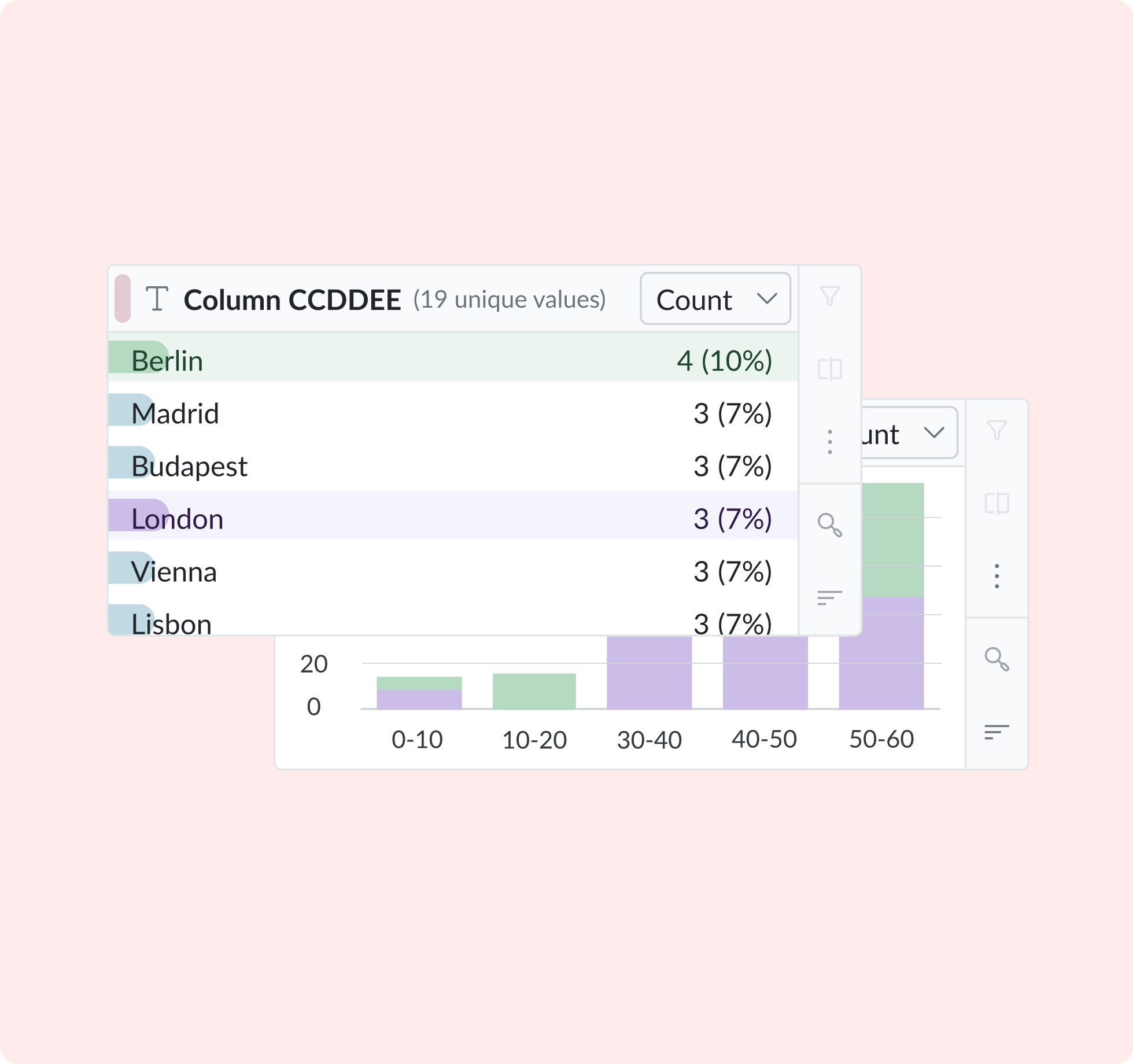Click the sort icon in front panel

[829, 597]
